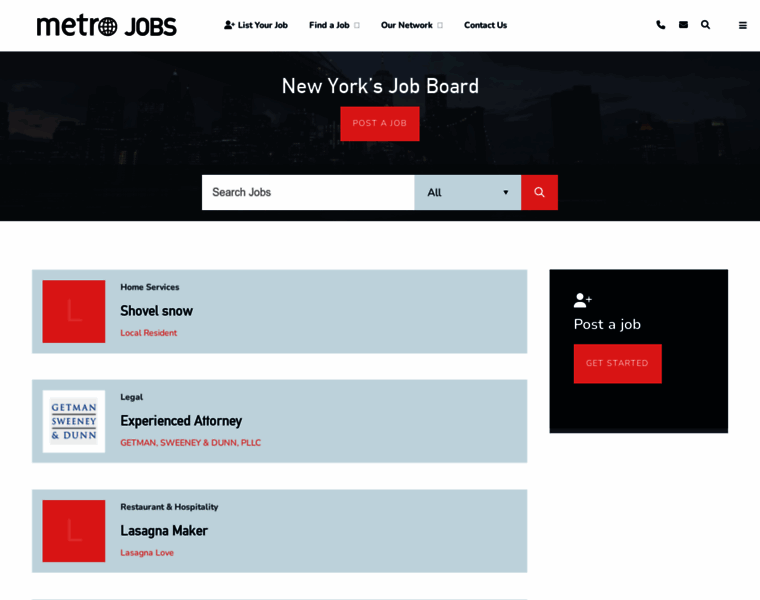Screen dimensions: 760x600
Task: Click the Lasagna Maker red logo thumbnail
Action: [73, 531]
